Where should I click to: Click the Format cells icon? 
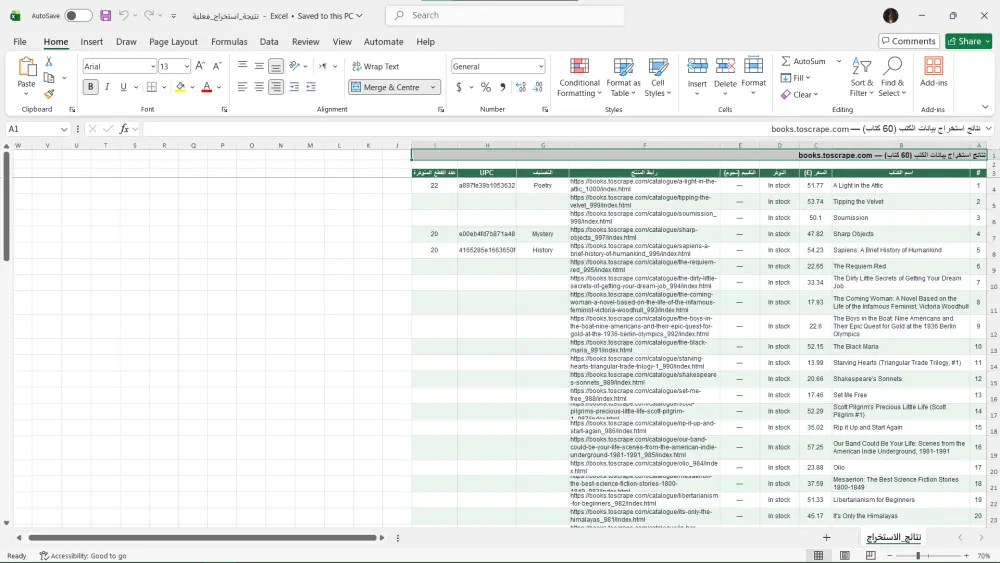click(x=753, y=66)
